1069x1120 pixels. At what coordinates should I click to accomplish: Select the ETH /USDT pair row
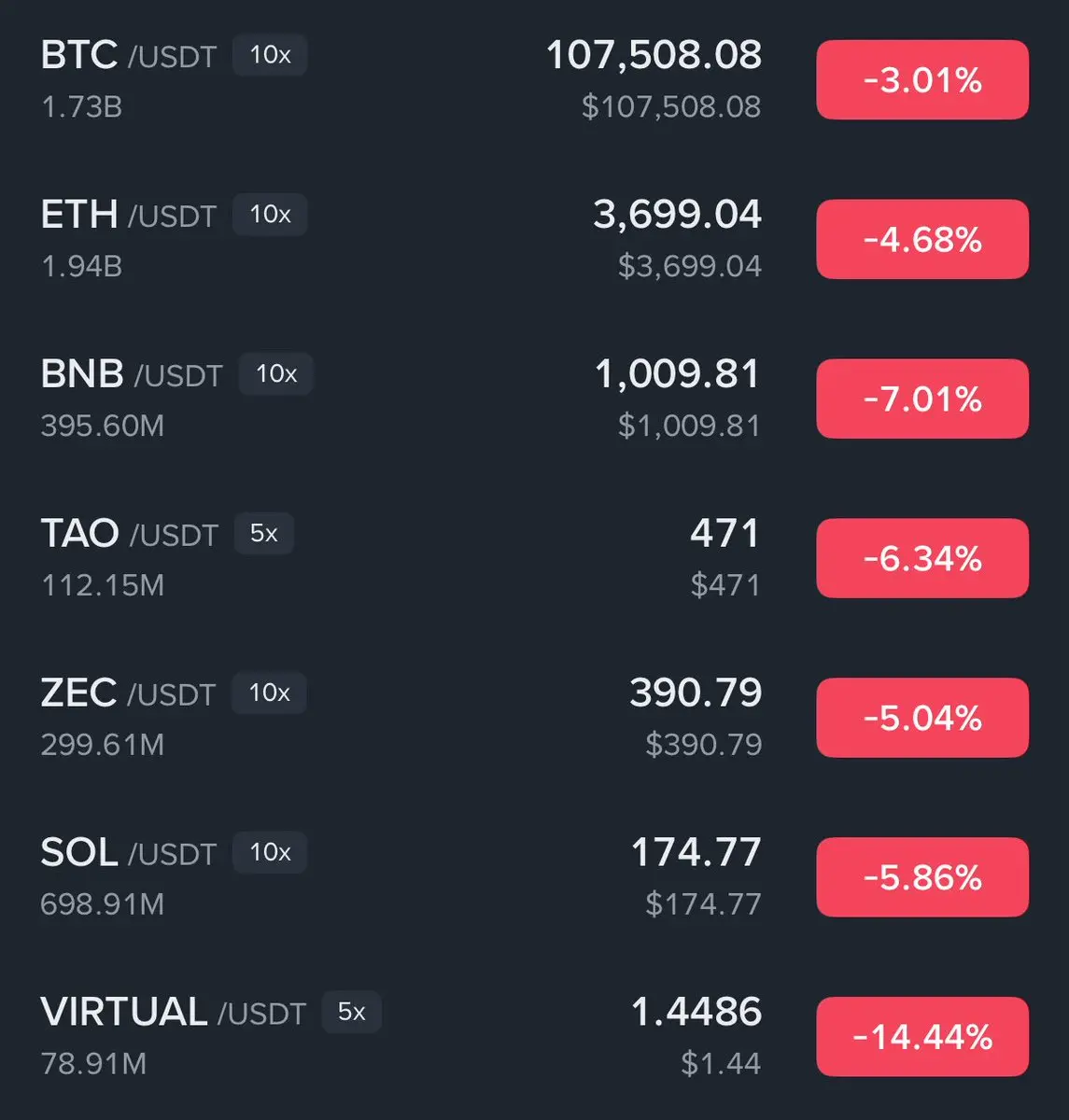(534, 239)
